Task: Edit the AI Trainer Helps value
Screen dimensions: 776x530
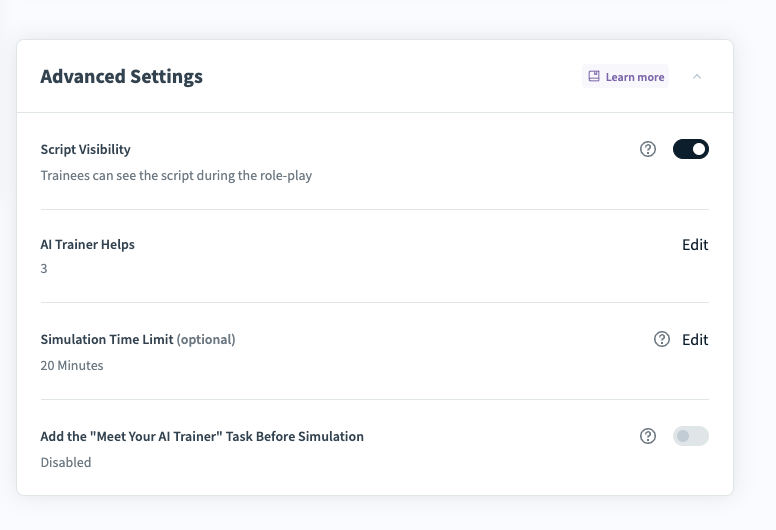Action: click(x=695, y=245)
